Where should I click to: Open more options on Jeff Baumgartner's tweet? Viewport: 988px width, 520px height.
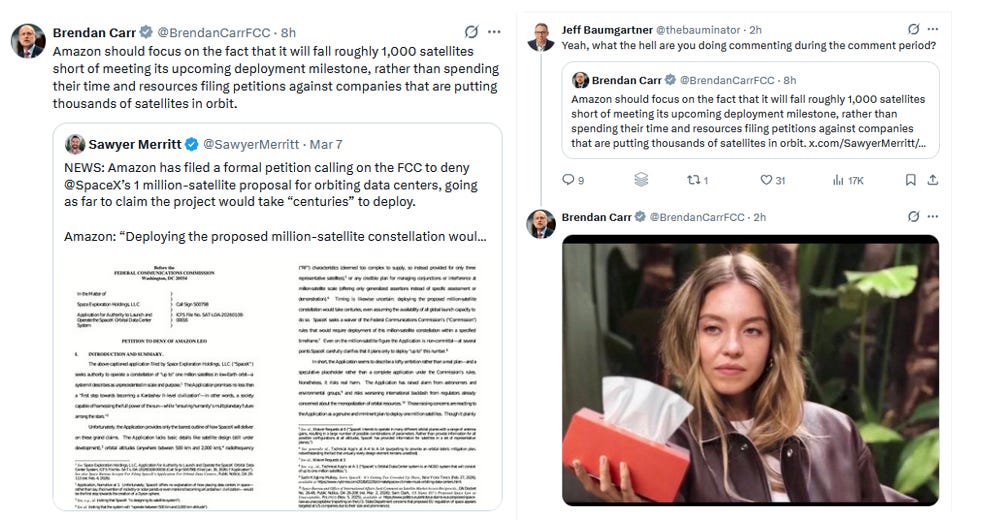933,29
